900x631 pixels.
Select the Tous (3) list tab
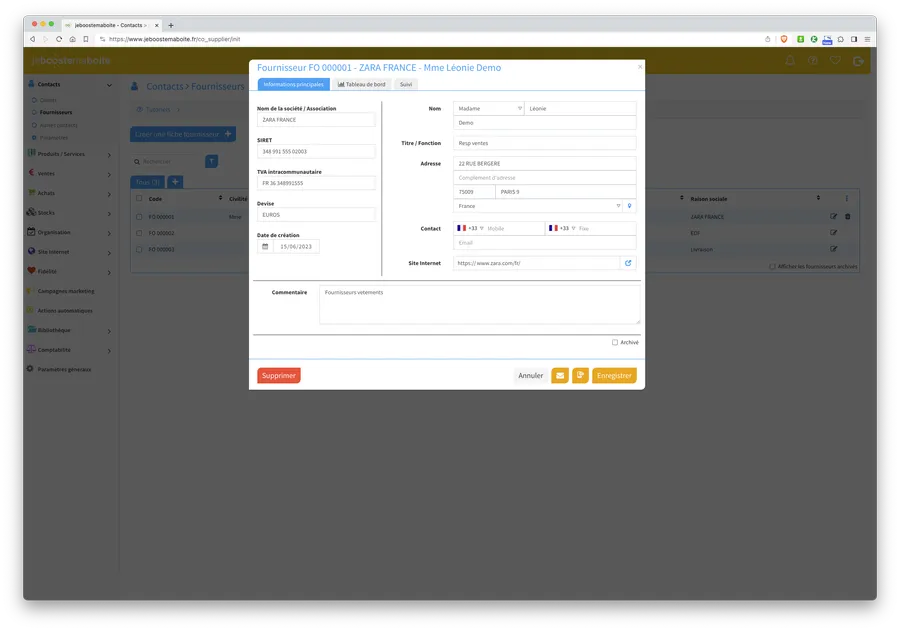[x=148, y=182]
